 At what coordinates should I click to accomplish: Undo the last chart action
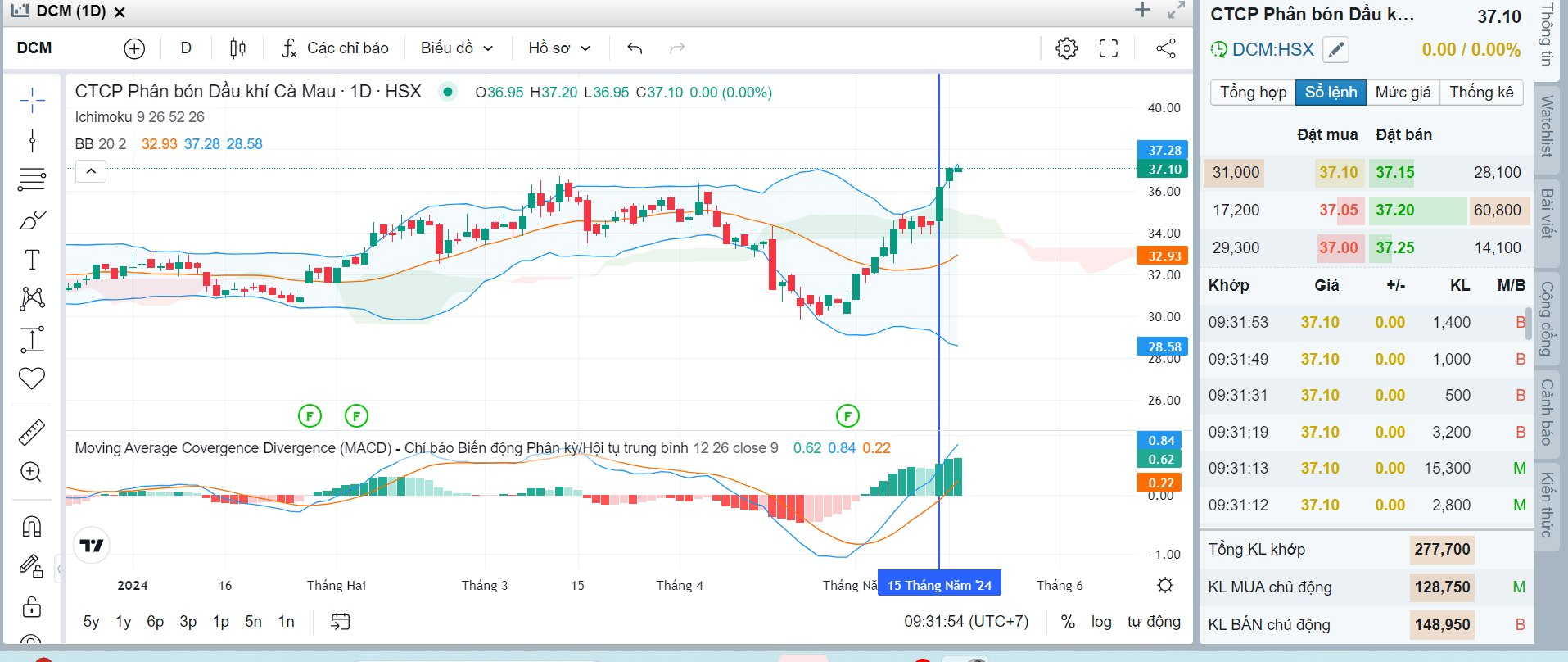coord(635,48)
